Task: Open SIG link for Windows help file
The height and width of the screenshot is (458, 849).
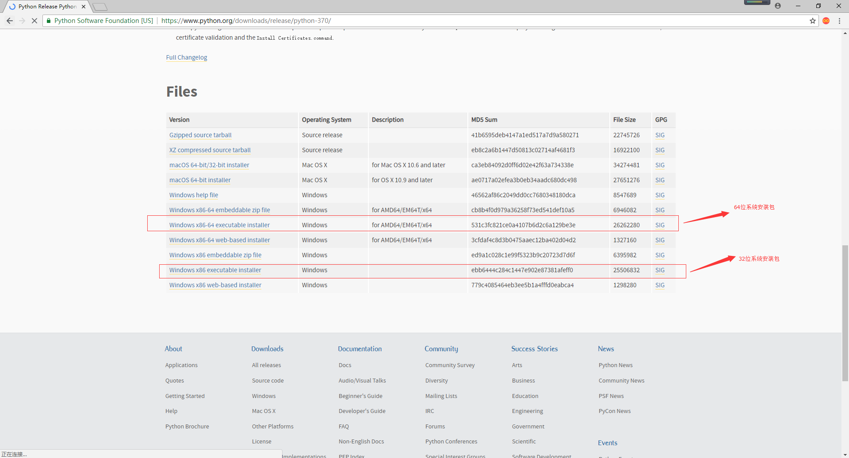Action: 659,195
